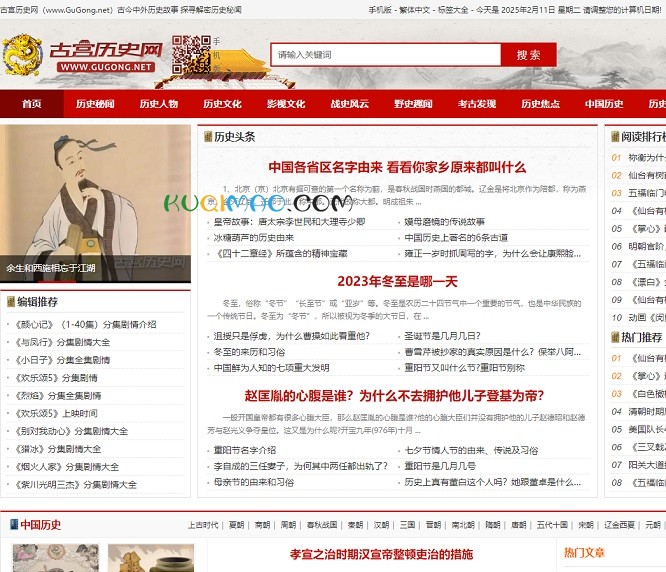Open 《欢乐颂5》上映时间

pyautogui.click(x=56, y=413)
